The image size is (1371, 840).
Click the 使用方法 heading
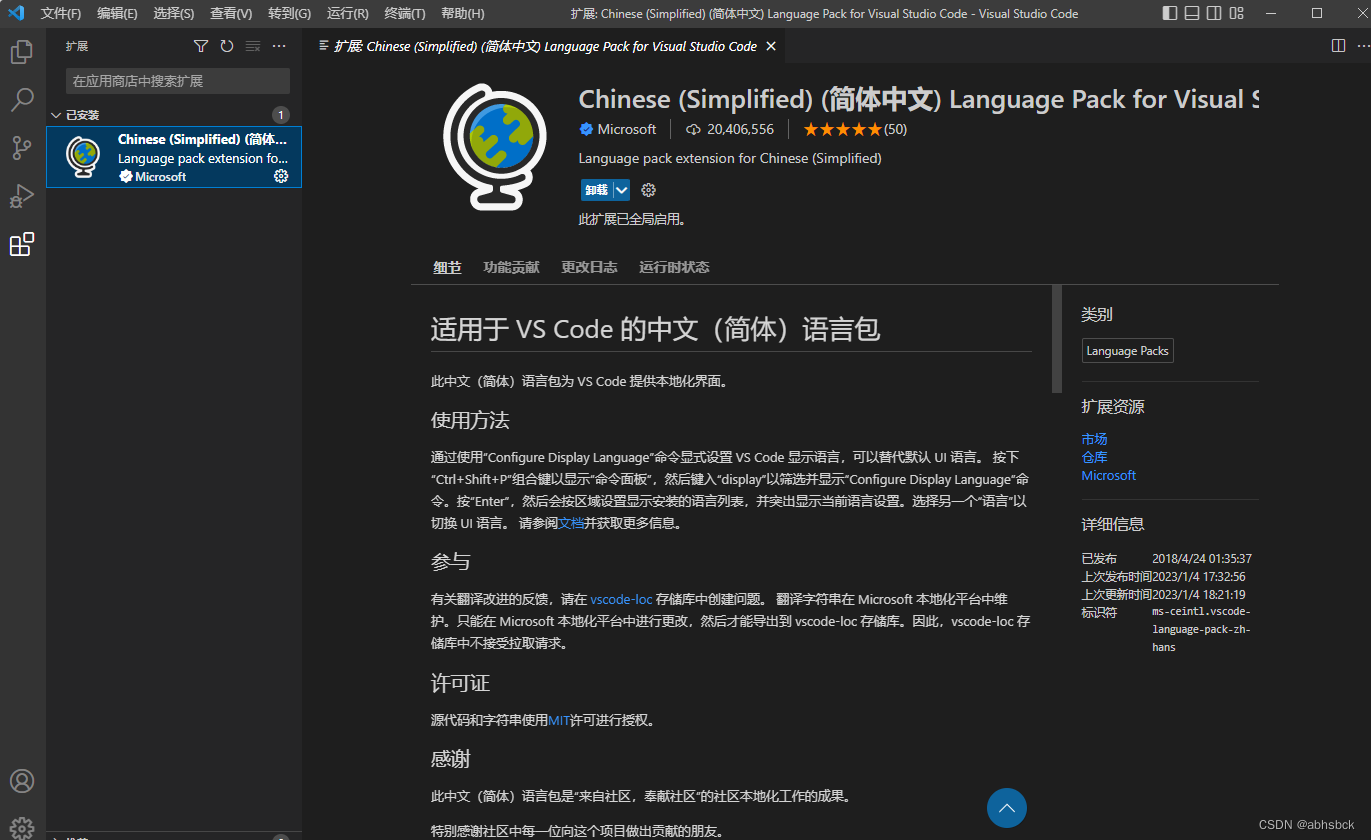[470, 420]
